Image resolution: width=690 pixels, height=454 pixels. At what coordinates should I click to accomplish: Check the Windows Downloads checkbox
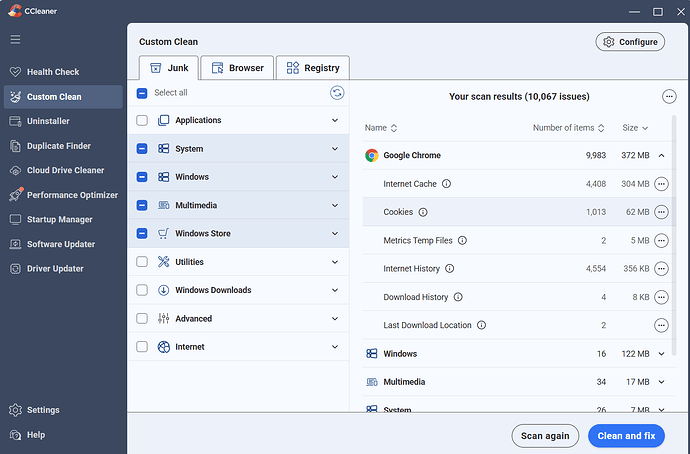tap(142, 290)
